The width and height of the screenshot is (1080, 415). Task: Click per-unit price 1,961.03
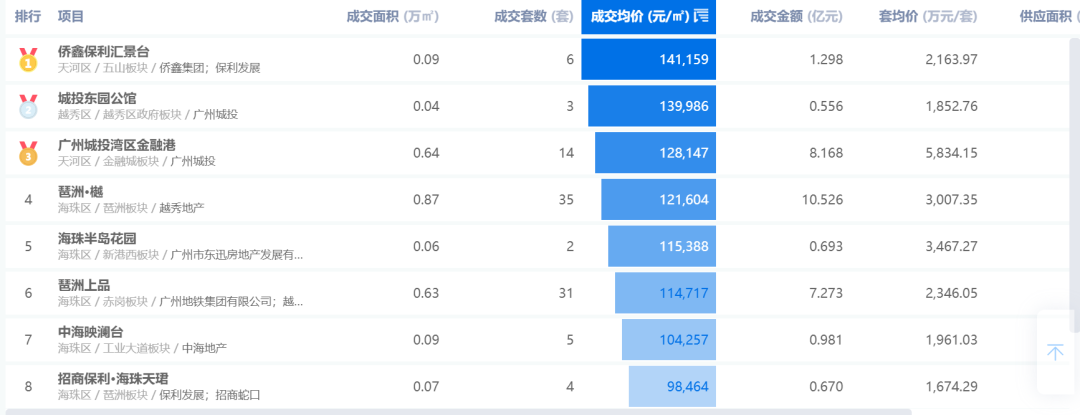coord(952,340)
